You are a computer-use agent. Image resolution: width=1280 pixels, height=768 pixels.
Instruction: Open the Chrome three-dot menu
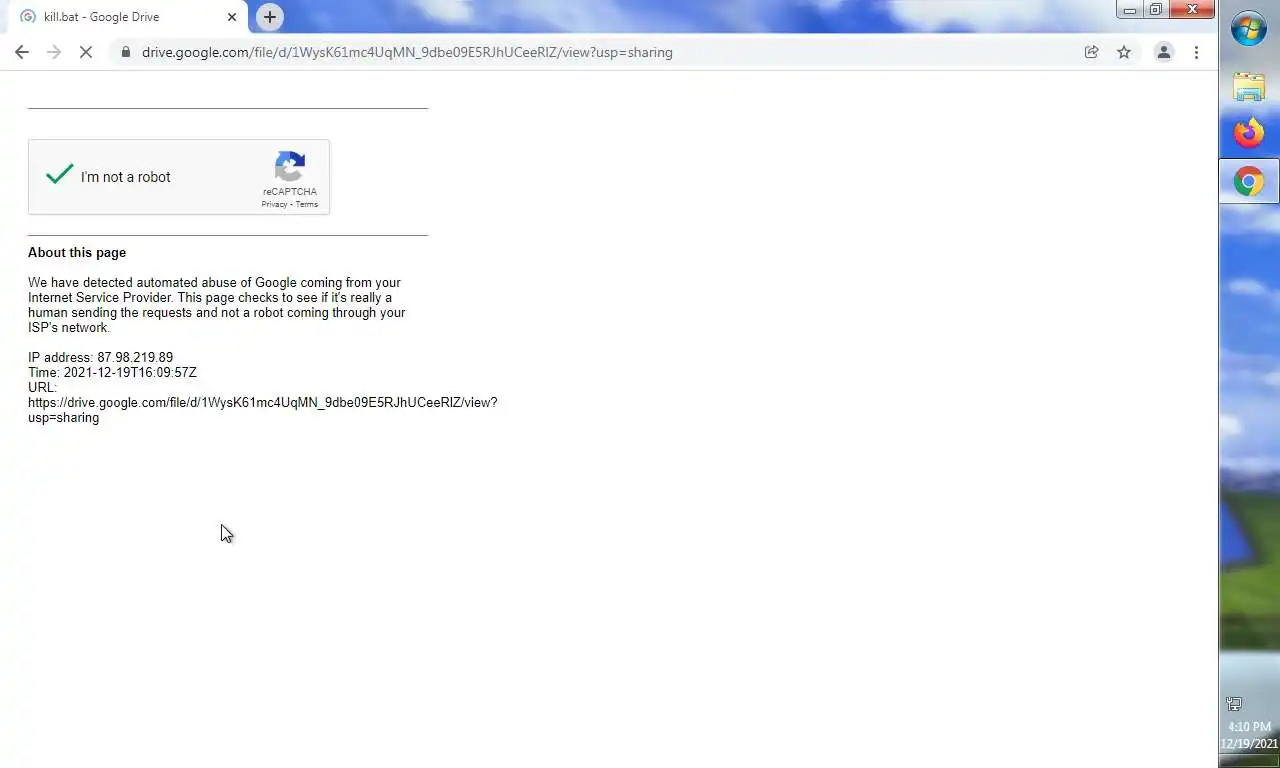[1196, 52]
